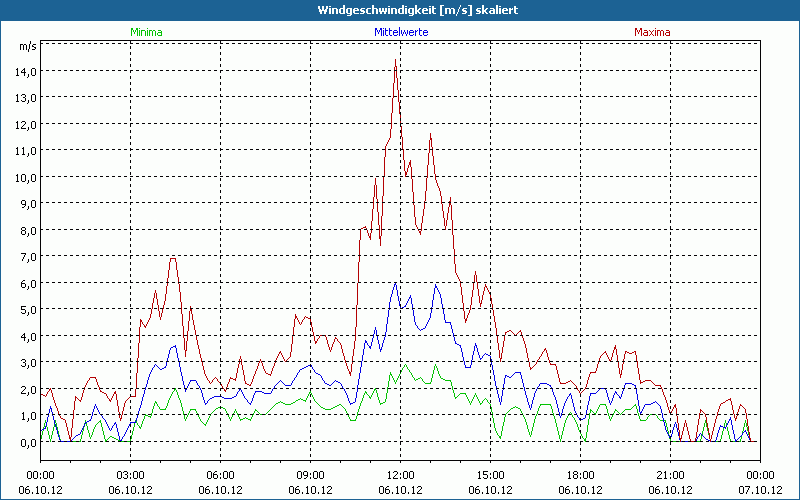Click the title 'Windgeschwindigkeit [m/s] skaliert'
The height and width of the screenshot is (500, 800).
(418, 10)
